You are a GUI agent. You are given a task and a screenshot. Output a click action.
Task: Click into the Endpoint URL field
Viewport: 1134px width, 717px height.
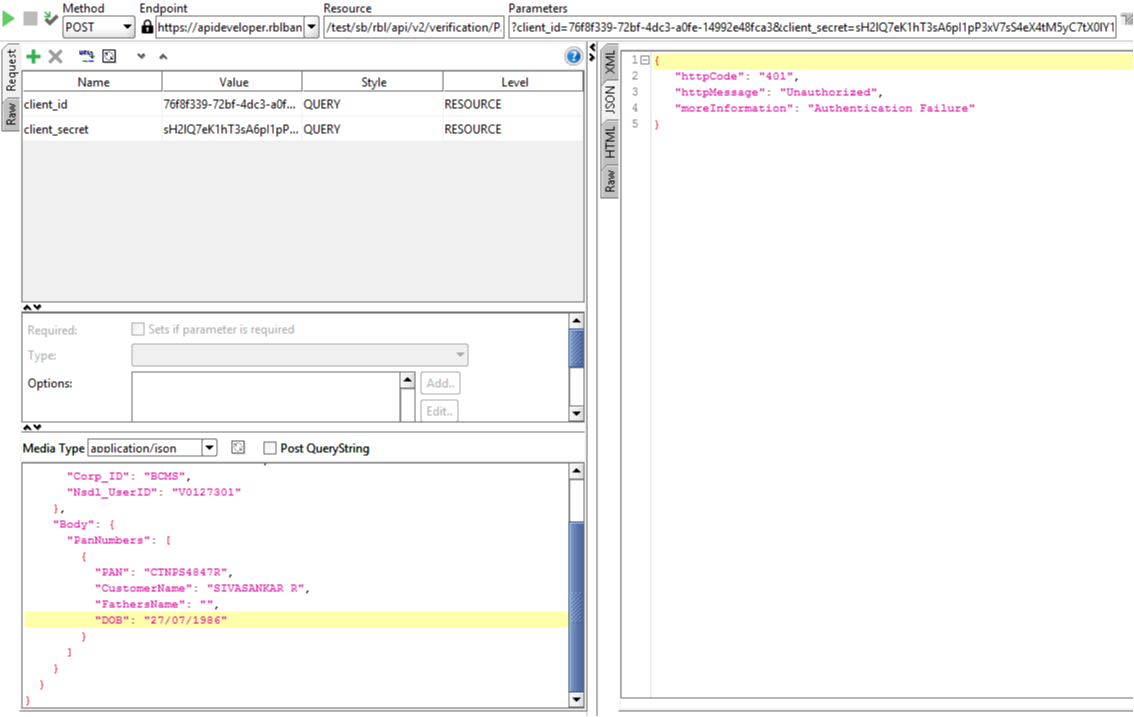pyautogui.click(x=230, y=27)
